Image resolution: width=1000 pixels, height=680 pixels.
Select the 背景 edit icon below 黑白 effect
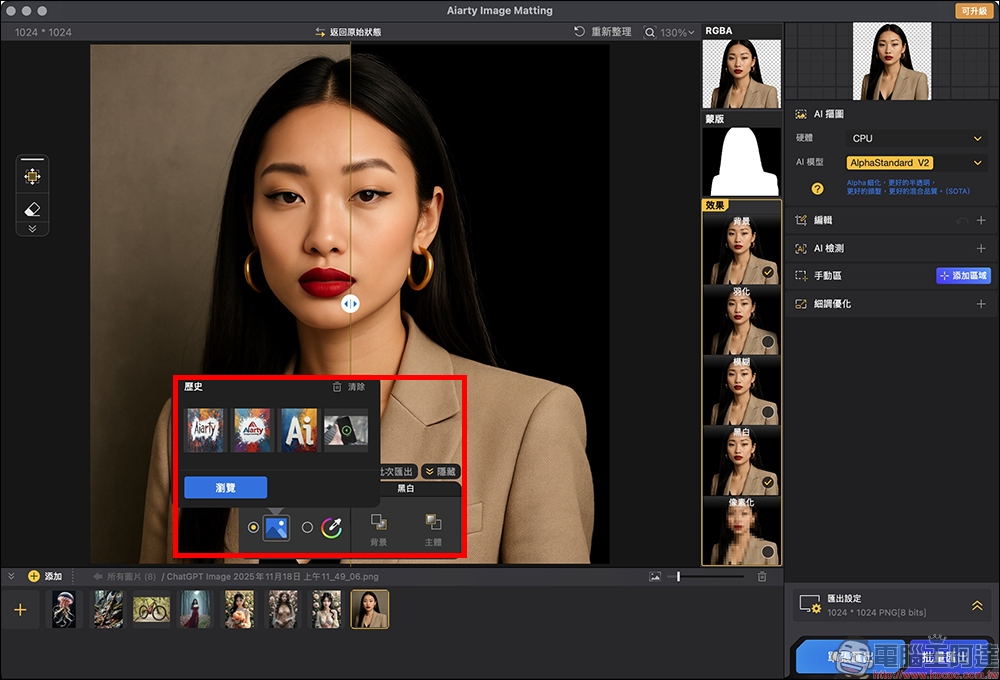pos(377,522)
